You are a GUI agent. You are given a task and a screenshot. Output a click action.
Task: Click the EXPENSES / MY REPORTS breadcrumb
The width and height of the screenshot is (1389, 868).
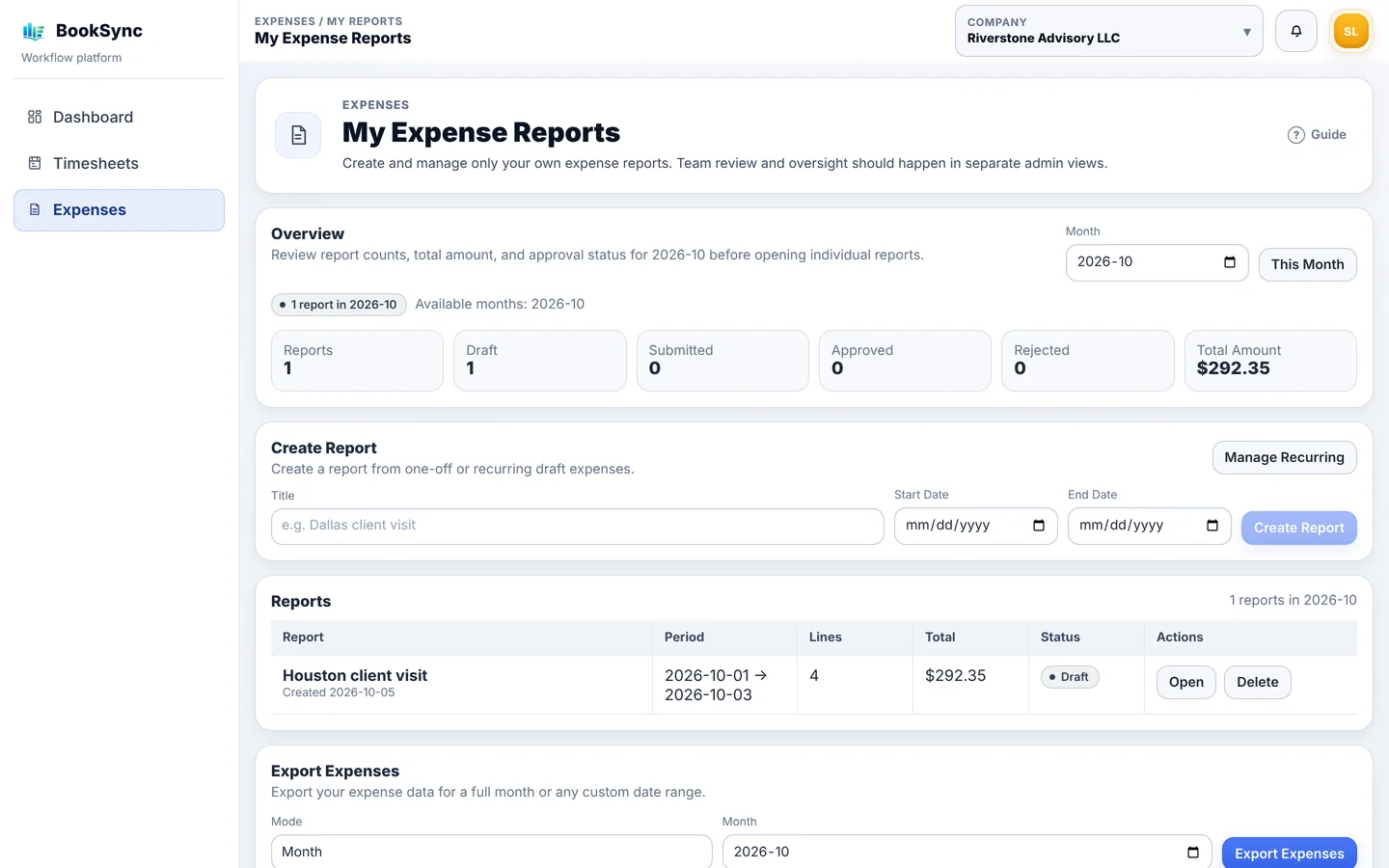(328, 21)
